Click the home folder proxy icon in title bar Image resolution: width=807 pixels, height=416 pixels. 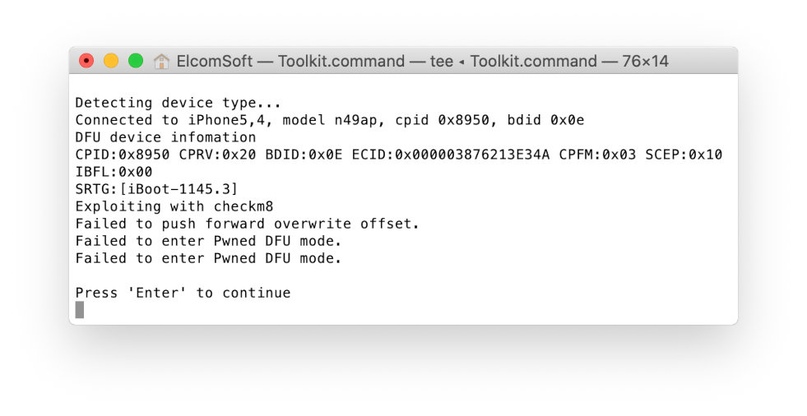coord(161,61)
